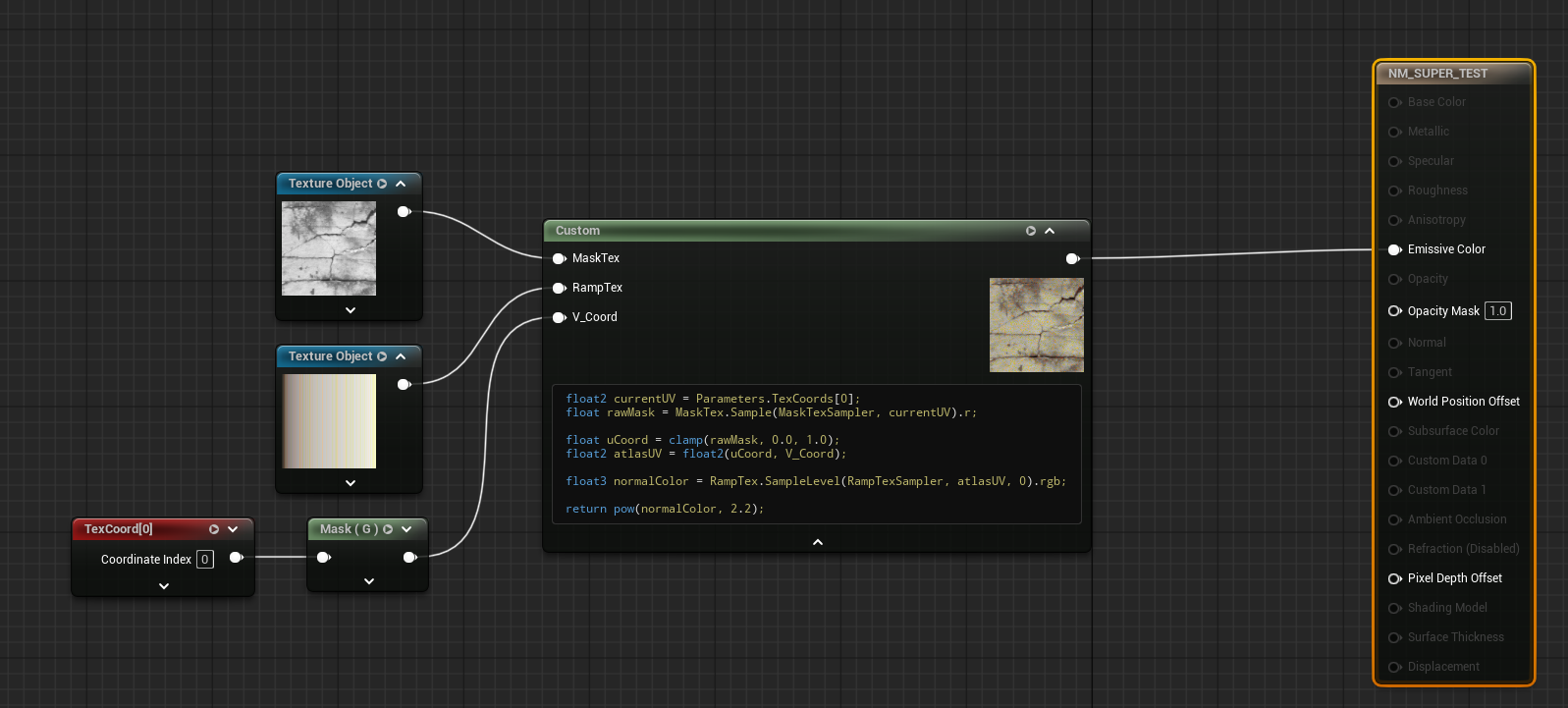Select the World Position Offset pin
Image resolution: width=1568 pixels, height=708 pixels.
1394,402
